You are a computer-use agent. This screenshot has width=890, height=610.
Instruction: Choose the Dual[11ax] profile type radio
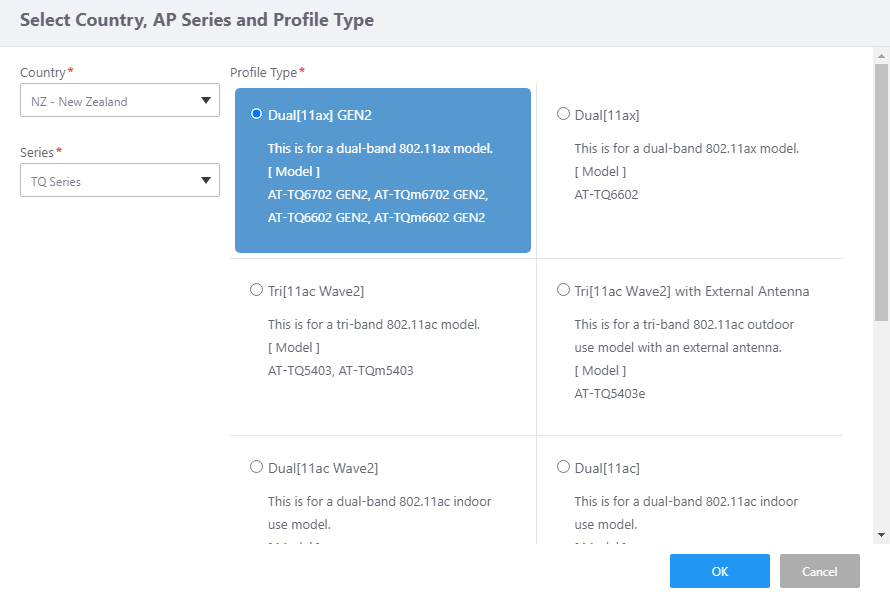pyautogui.click(x=563, y=114)
